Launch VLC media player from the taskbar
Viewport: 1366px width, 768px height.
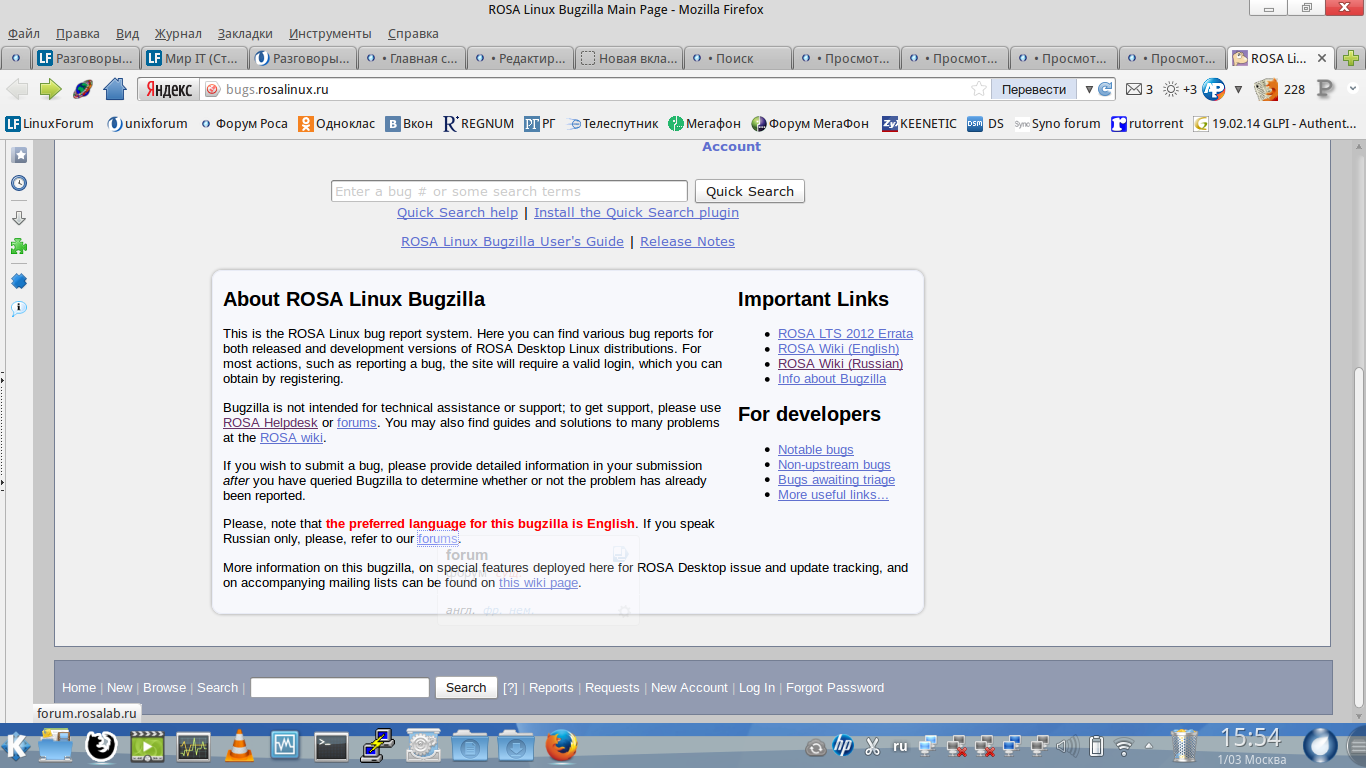pyautogui.click(x=239, y=746)
